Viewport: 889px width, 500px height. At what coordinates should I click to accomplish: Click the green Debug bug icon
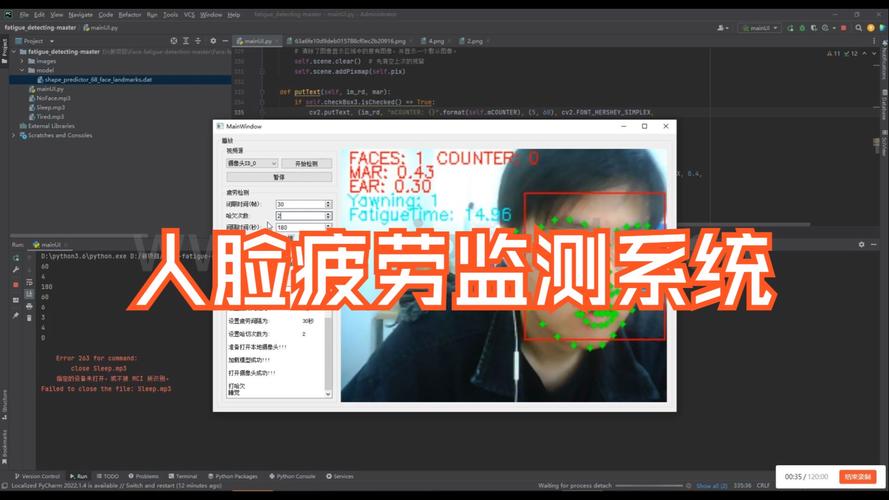tap(802, 28)
